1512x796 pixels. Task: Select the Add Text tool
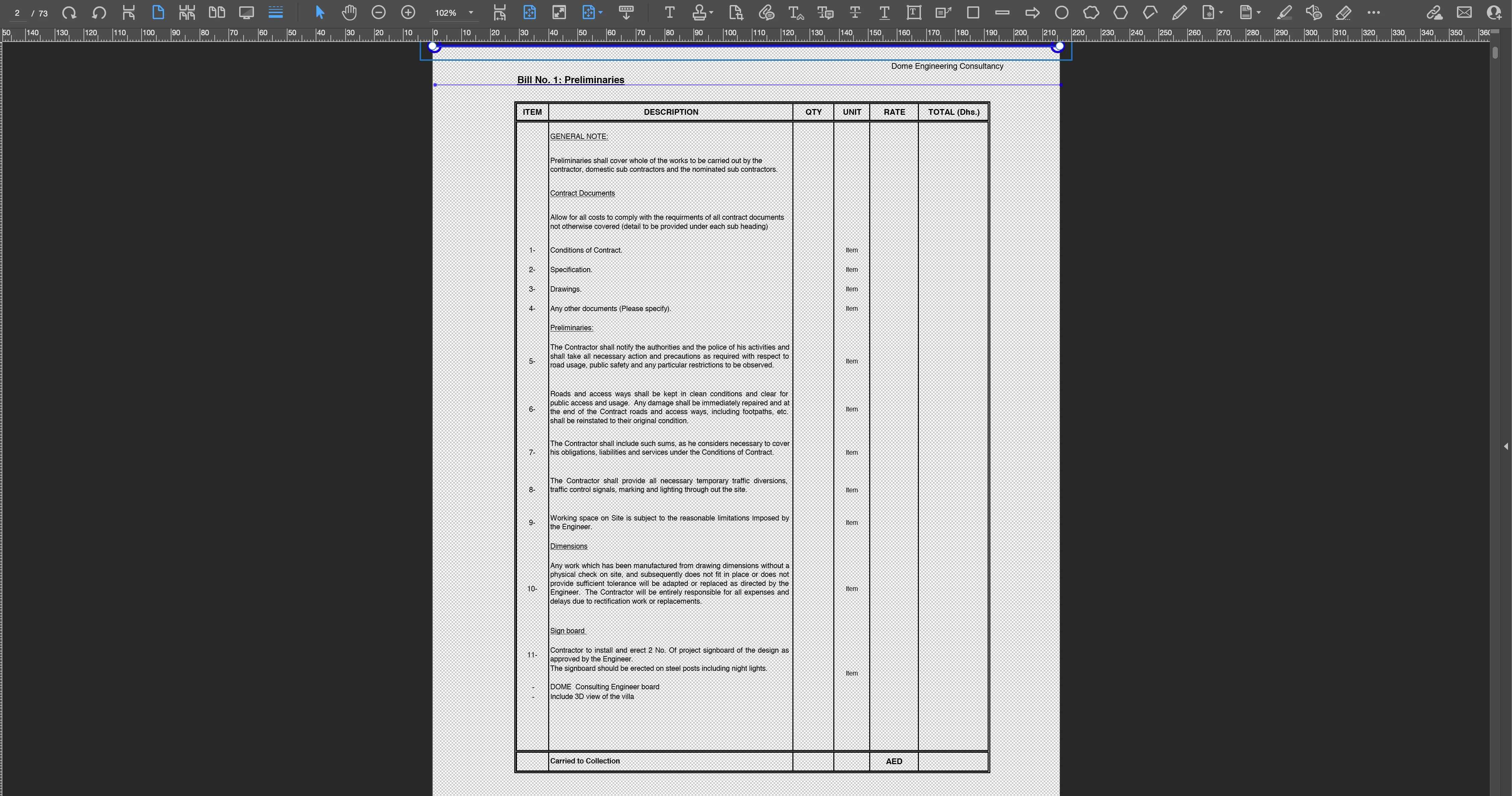[x=669, y=12]
